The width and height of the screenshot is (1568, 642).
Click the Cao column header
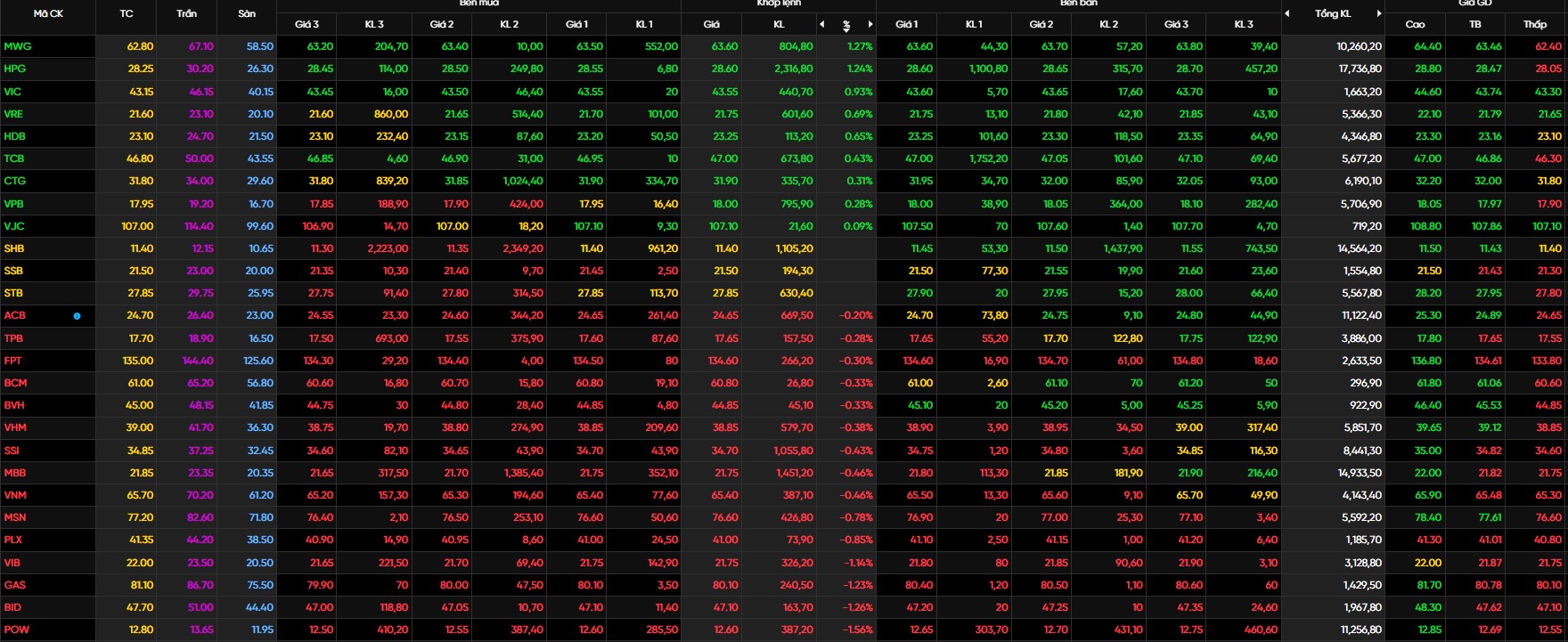[1415, 24]
